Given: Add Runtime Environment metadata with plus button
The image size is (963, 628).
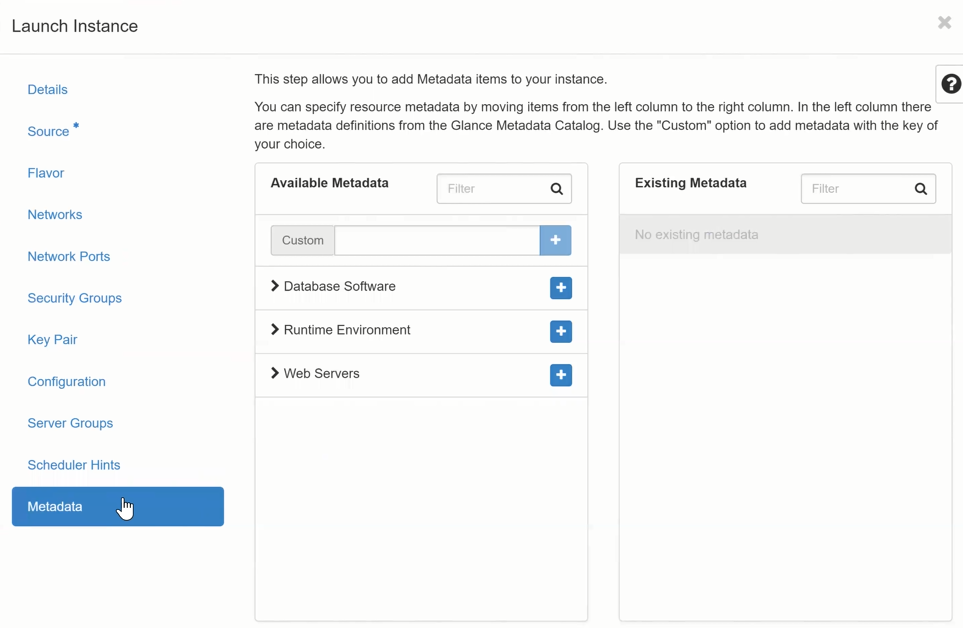Looking at the screenshot, I should coord(560,331).
